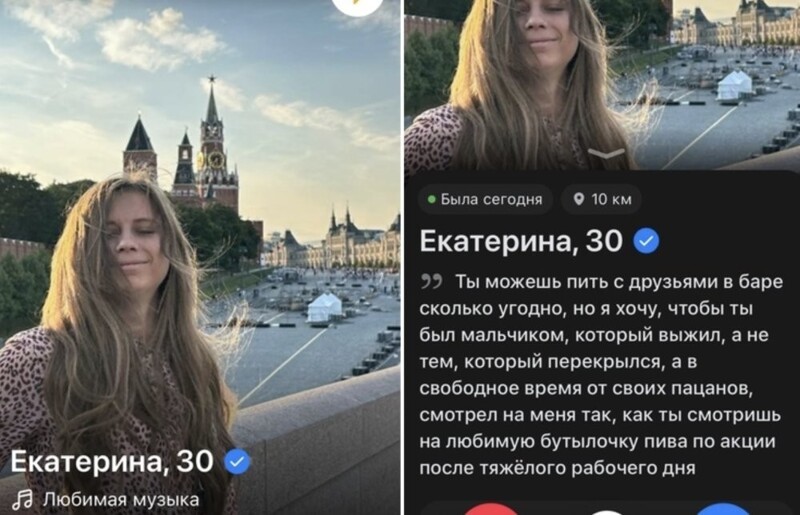Tap the red dislike button

pos(490,509)
